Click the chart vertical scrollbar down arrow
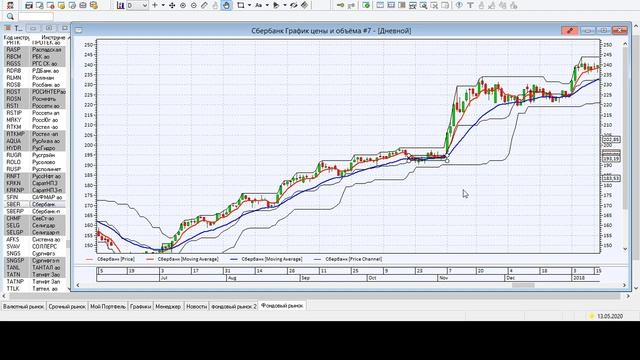The image size is (640, 360). (x=625, y=249)
